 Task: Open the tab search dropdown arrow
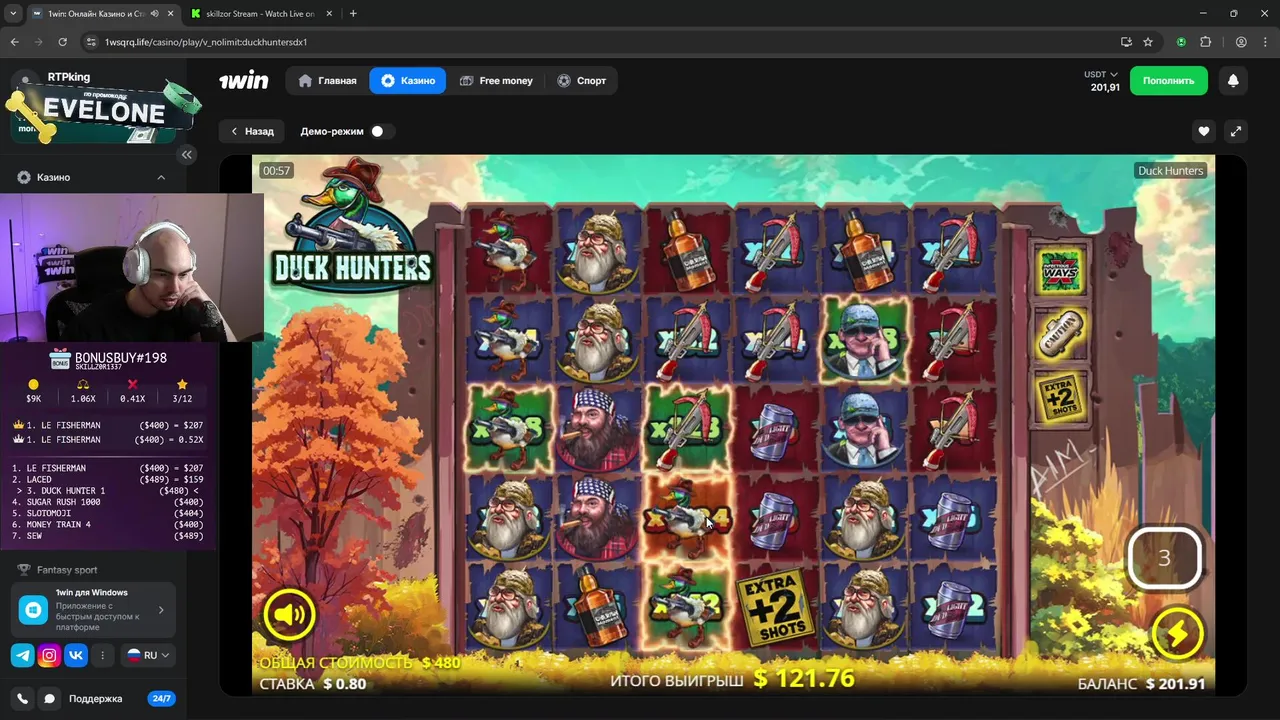click(x=13, y=14)
